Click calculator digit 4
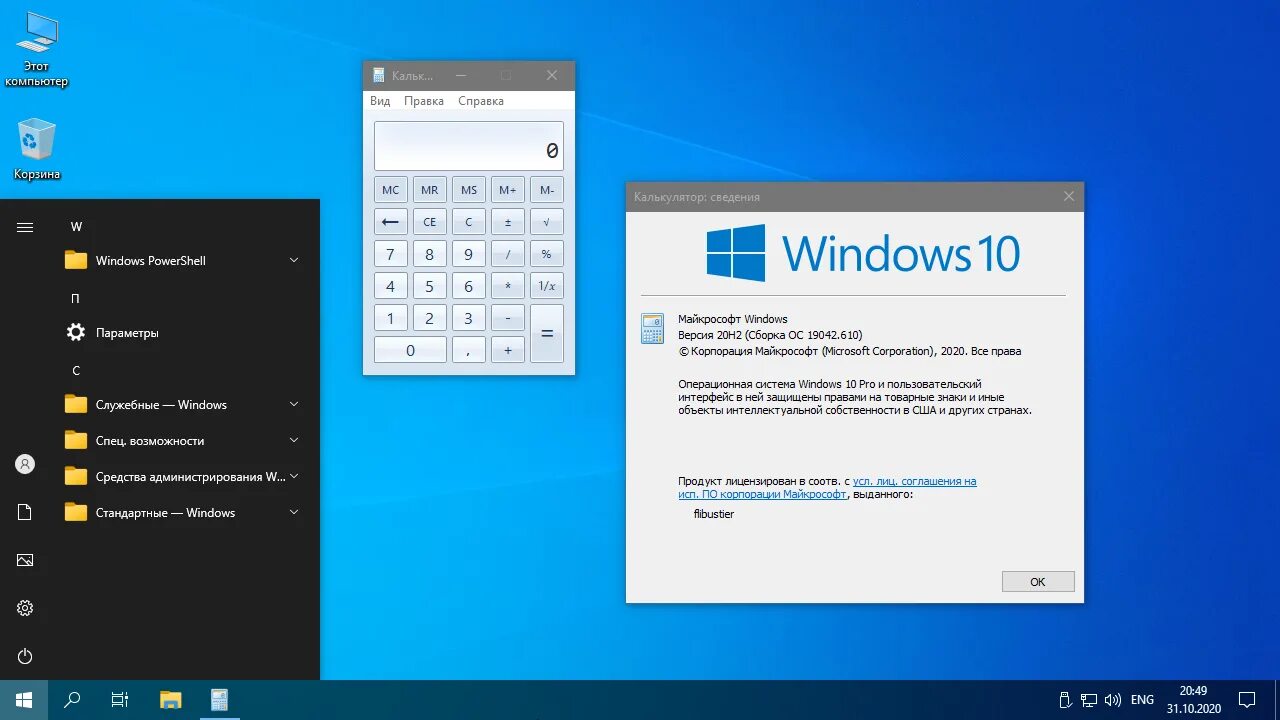 click(x=390, y=286)
